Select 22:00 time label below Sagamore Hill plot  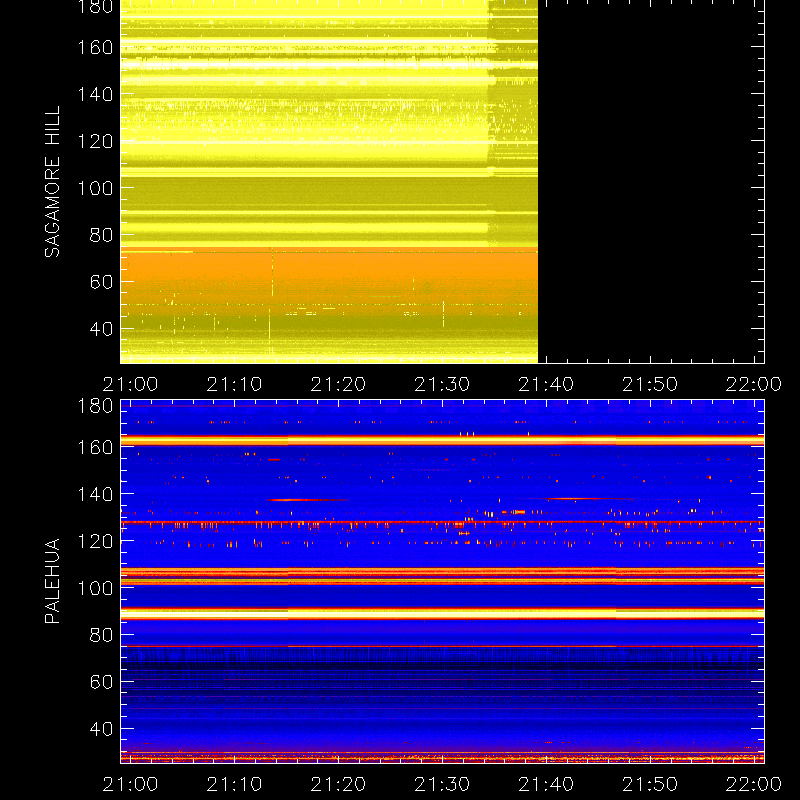click(754, 384)
